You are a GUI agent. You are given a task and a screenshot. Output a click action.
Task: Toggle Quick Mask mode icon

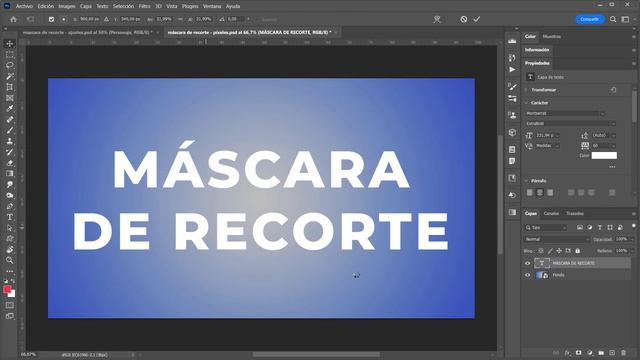click(x=10, y=305)
